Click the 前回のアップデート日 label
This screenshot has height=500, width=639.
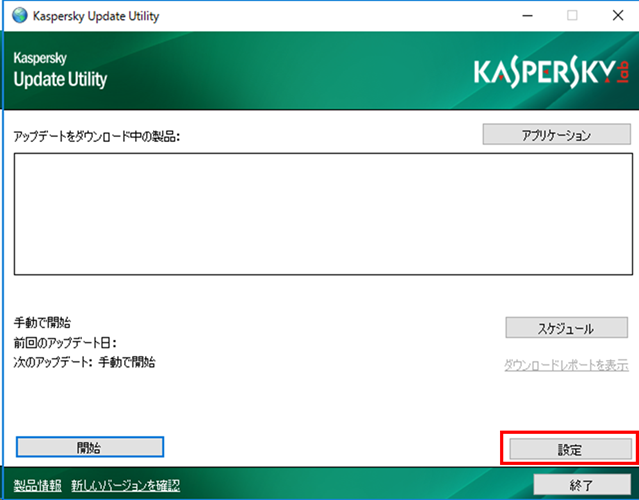[65, 343]
